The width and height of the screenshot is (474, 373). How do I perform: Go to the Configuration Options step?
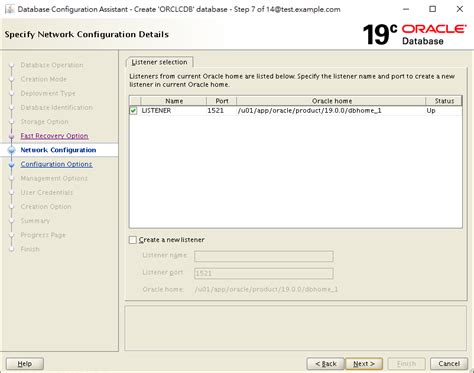(x=56, y=164)
